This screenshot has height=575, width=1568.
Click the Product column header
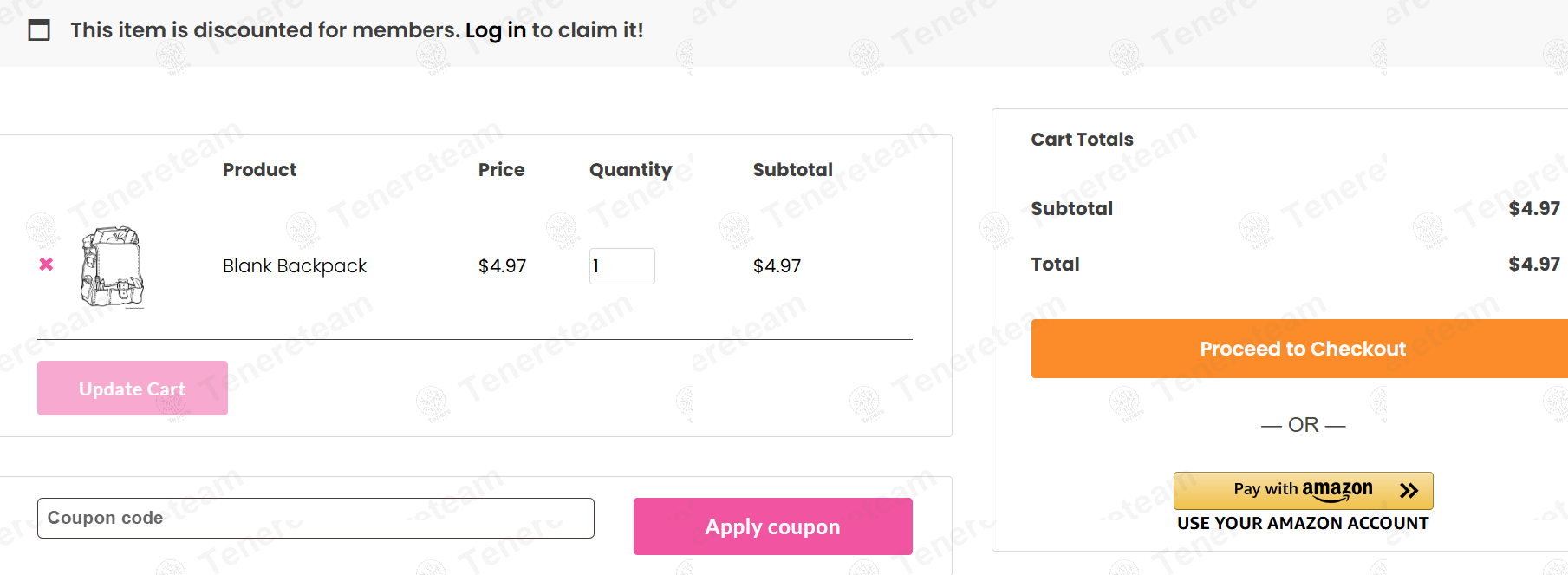259,170
